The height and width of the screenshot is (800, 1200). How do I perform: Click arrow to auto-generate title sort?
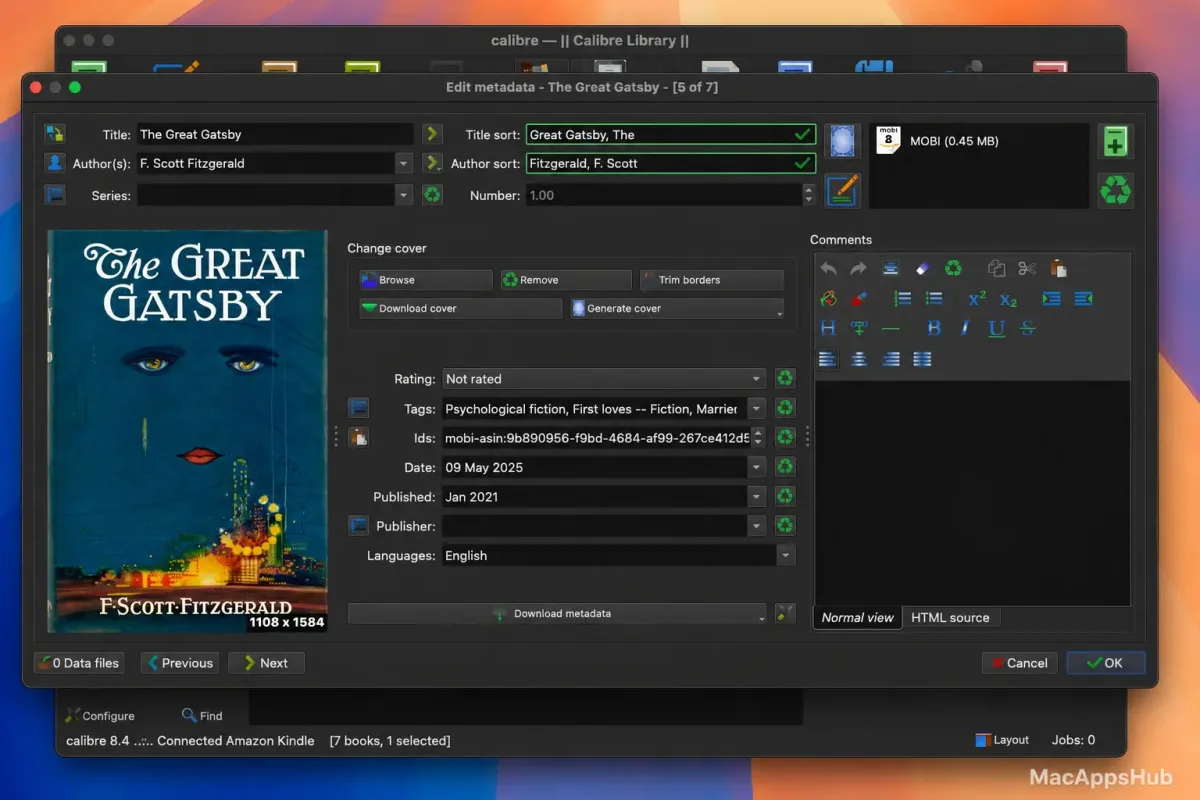click(x=432, y=134)
